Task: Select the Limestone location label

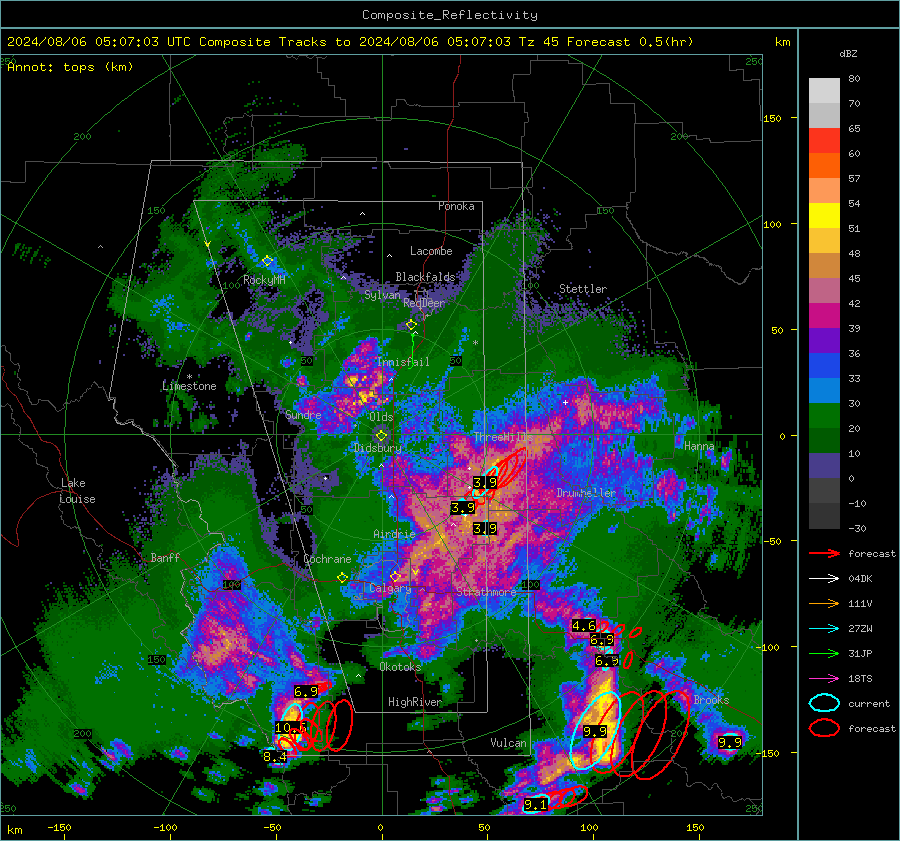Action: coord(189,386)
